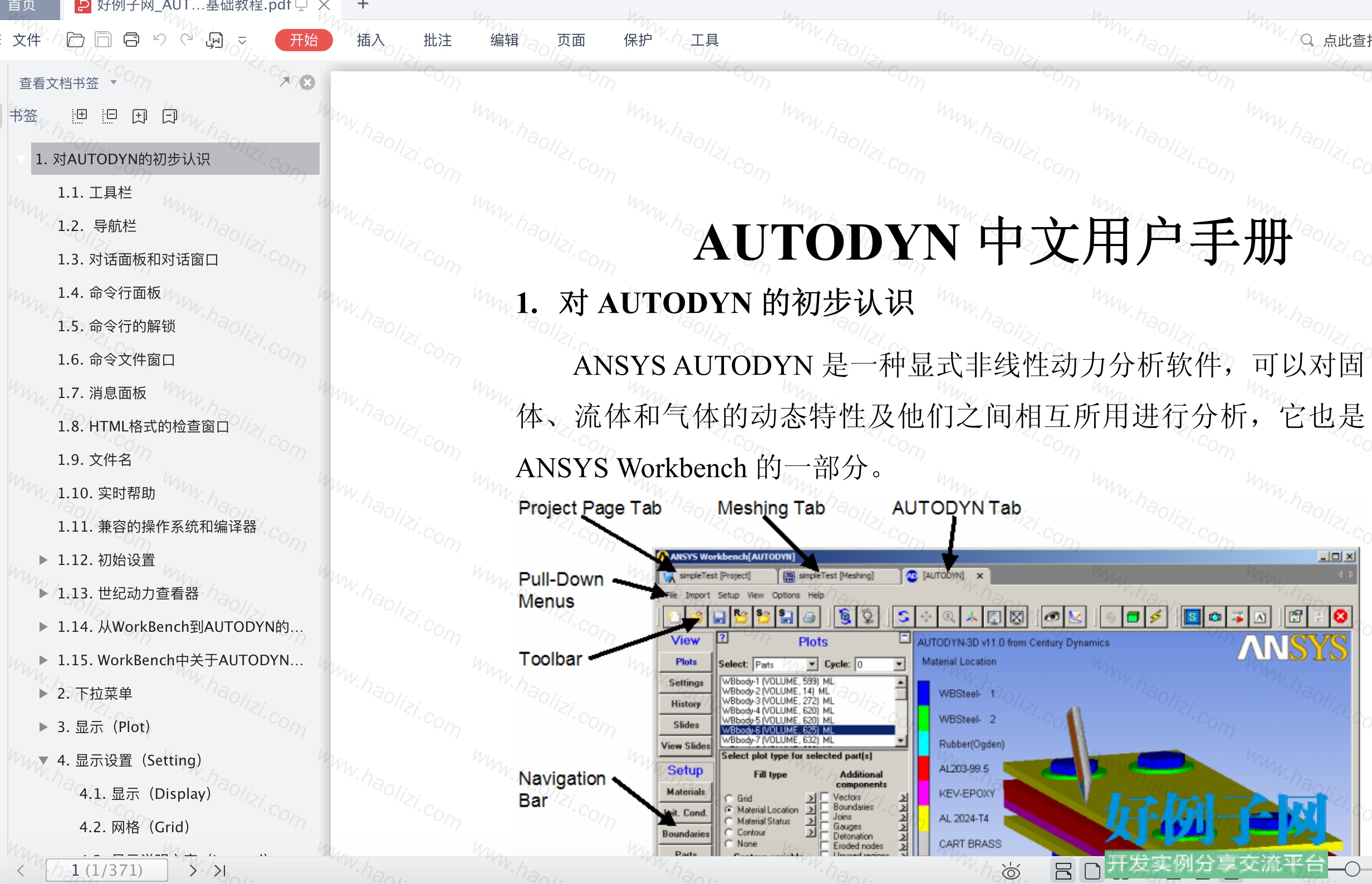Adjust the zoom slider handle
Viewport: 1372px width, 884px height.
[1351, 870]
